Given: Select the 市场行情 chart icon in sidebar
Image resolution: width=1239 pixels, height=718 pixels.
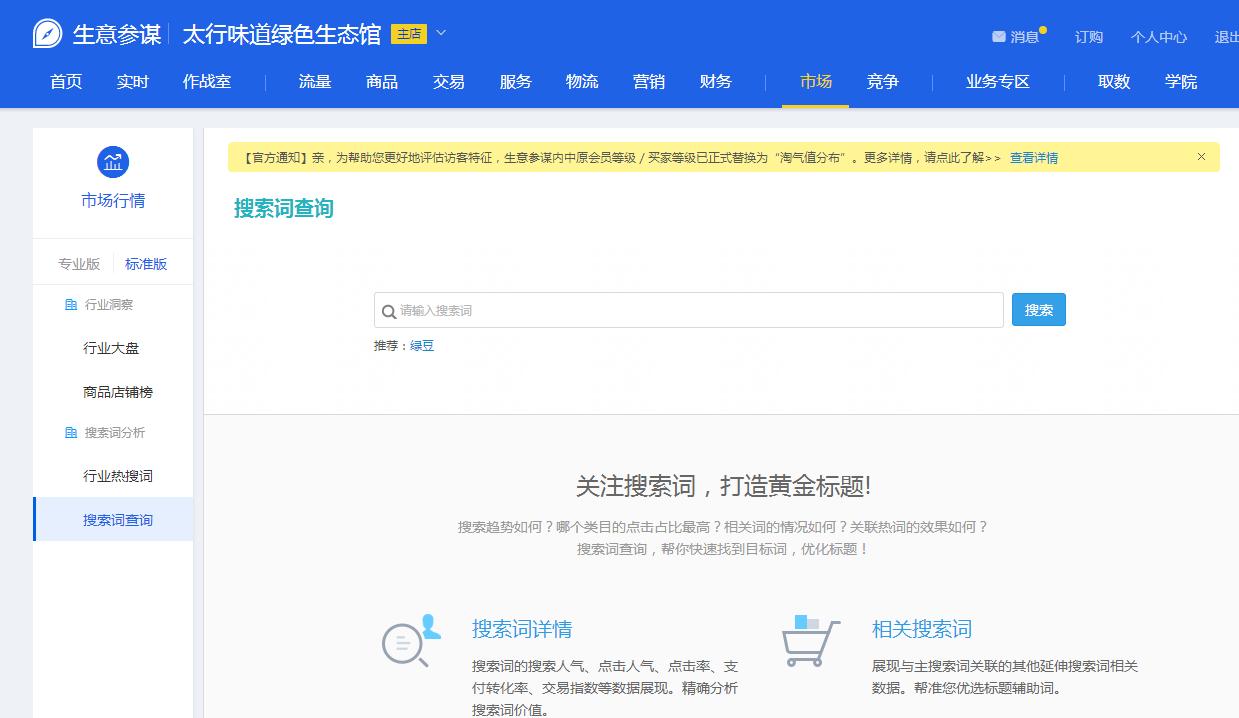Looking at the screenshot, I should [x=111, y=162].
